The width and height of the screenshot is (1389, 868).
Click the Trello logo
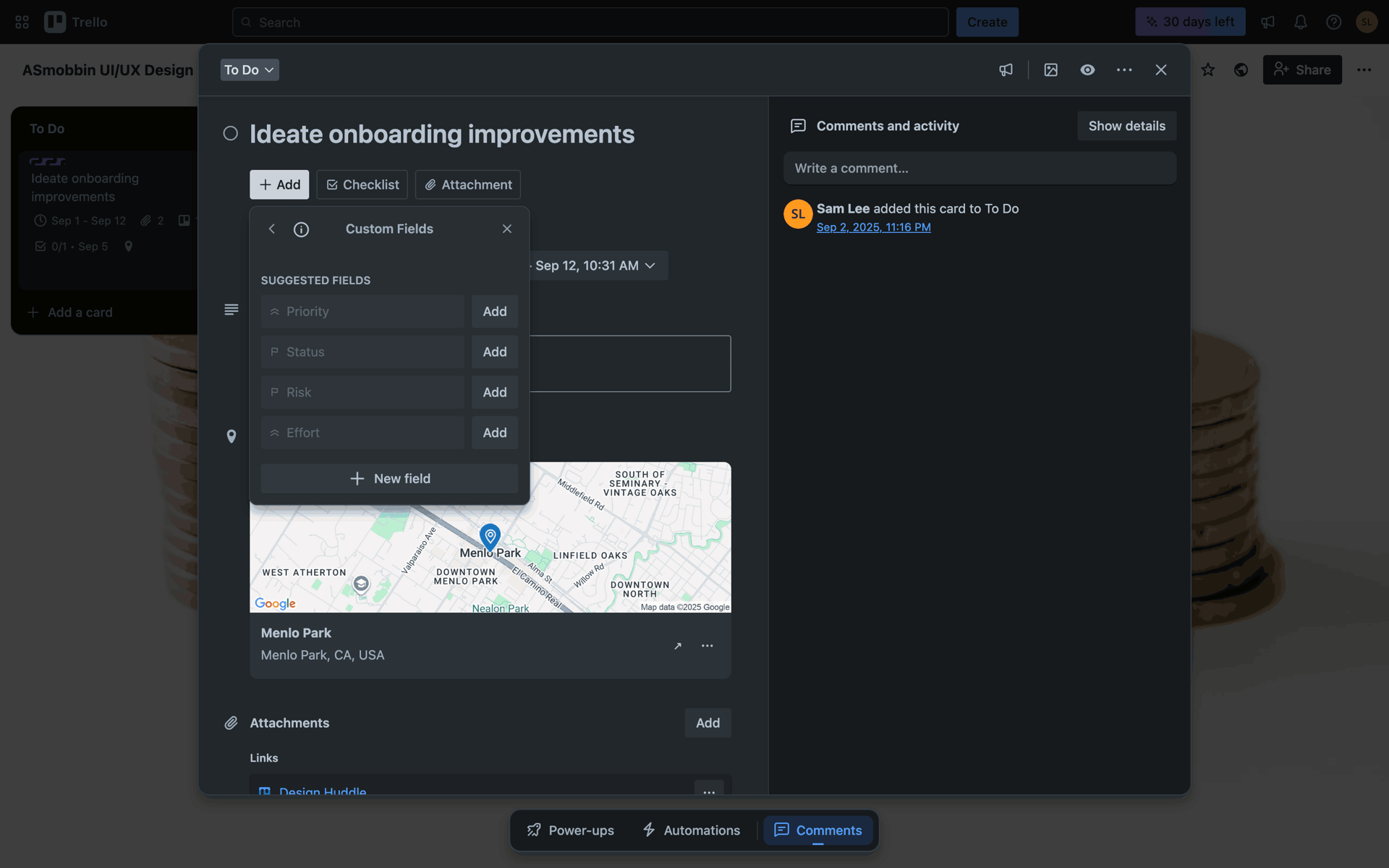[76, 22]
